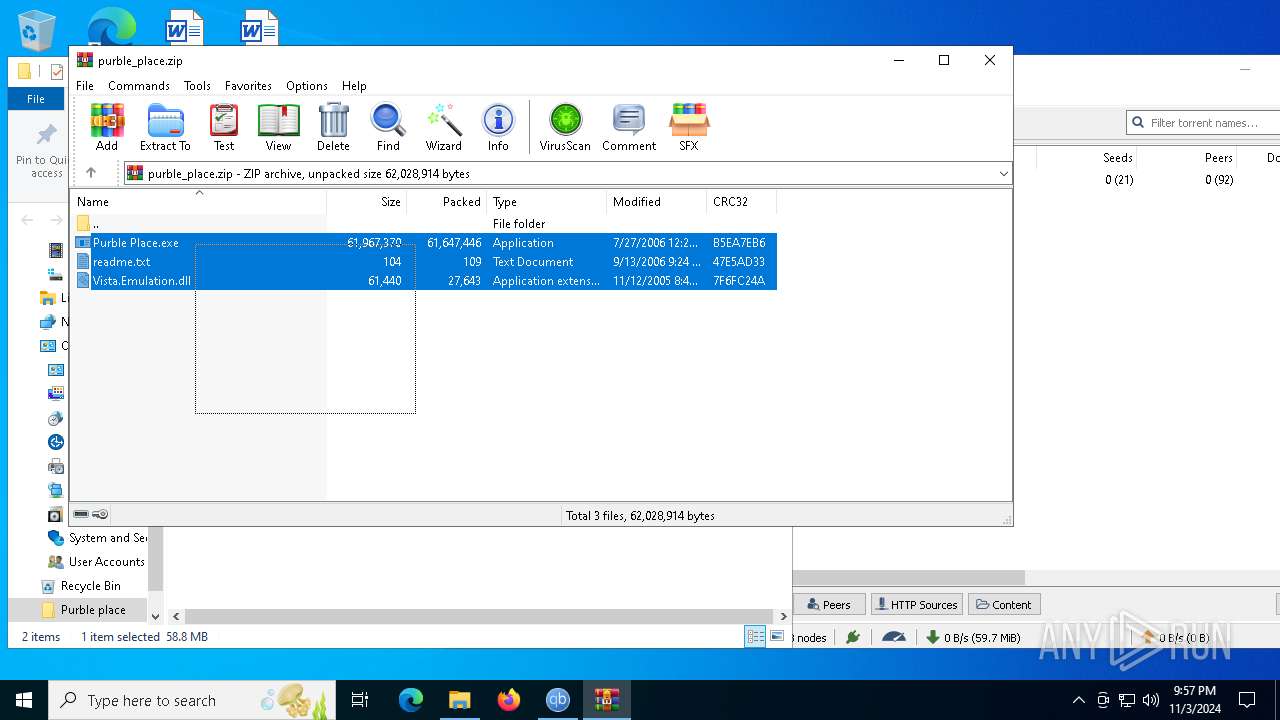Click the drive icon in WinRAR status bar
1280x720 pixels.
tap(81, 514)
